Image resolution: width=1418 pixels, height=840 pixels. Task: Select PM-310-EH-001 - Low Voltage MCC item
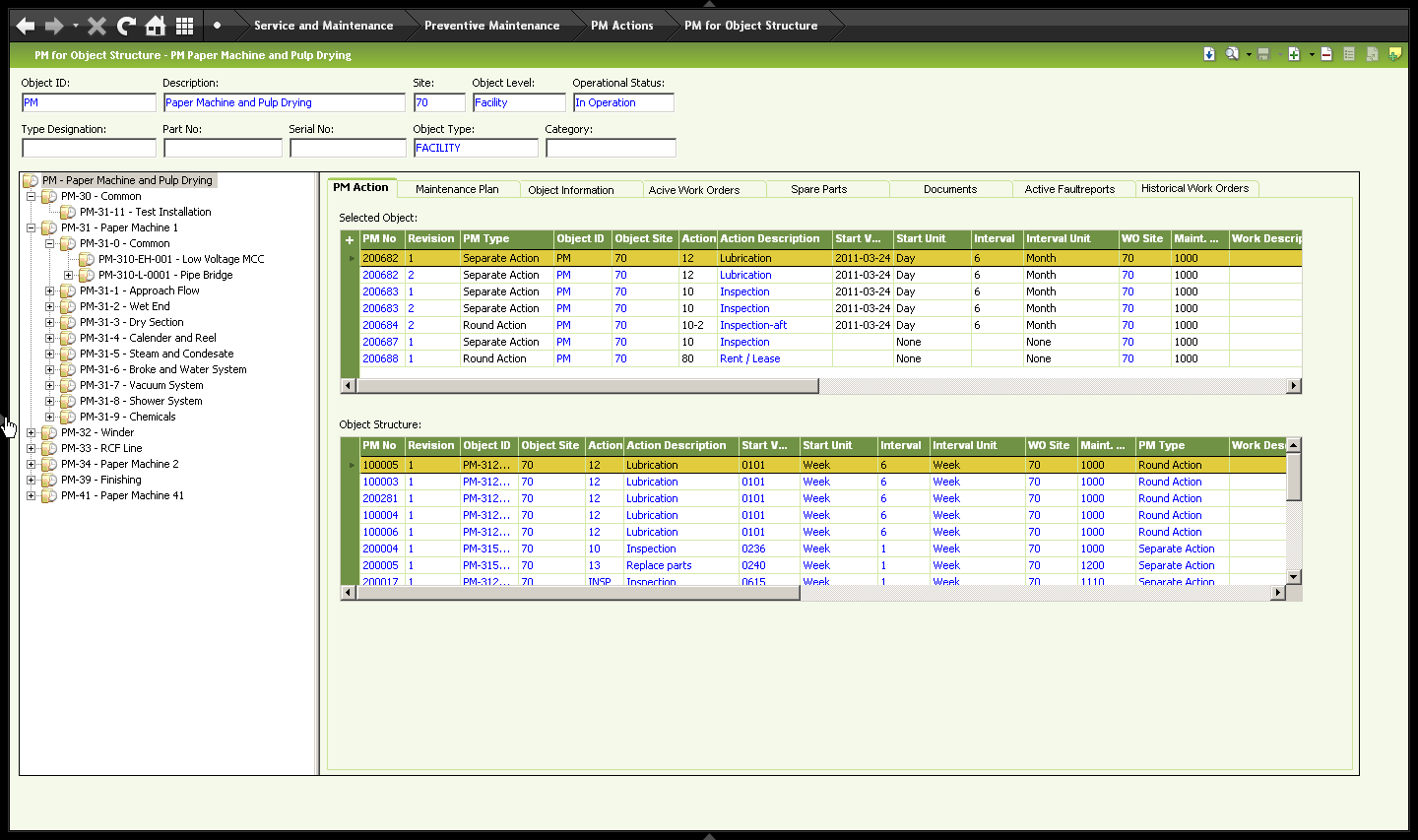pos(181,259)
